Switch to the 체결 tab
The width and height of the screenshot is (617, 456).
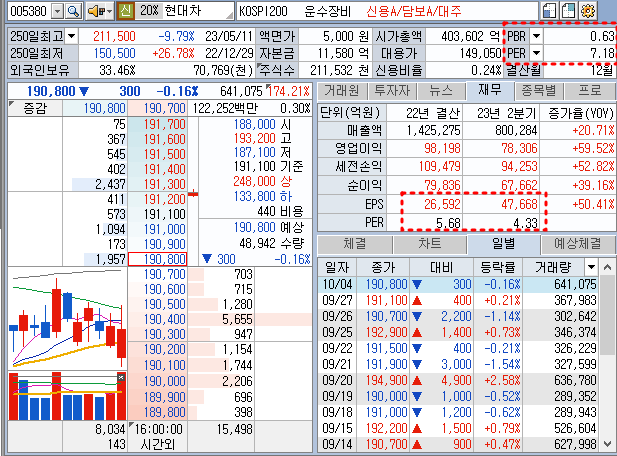pos(355,244)
